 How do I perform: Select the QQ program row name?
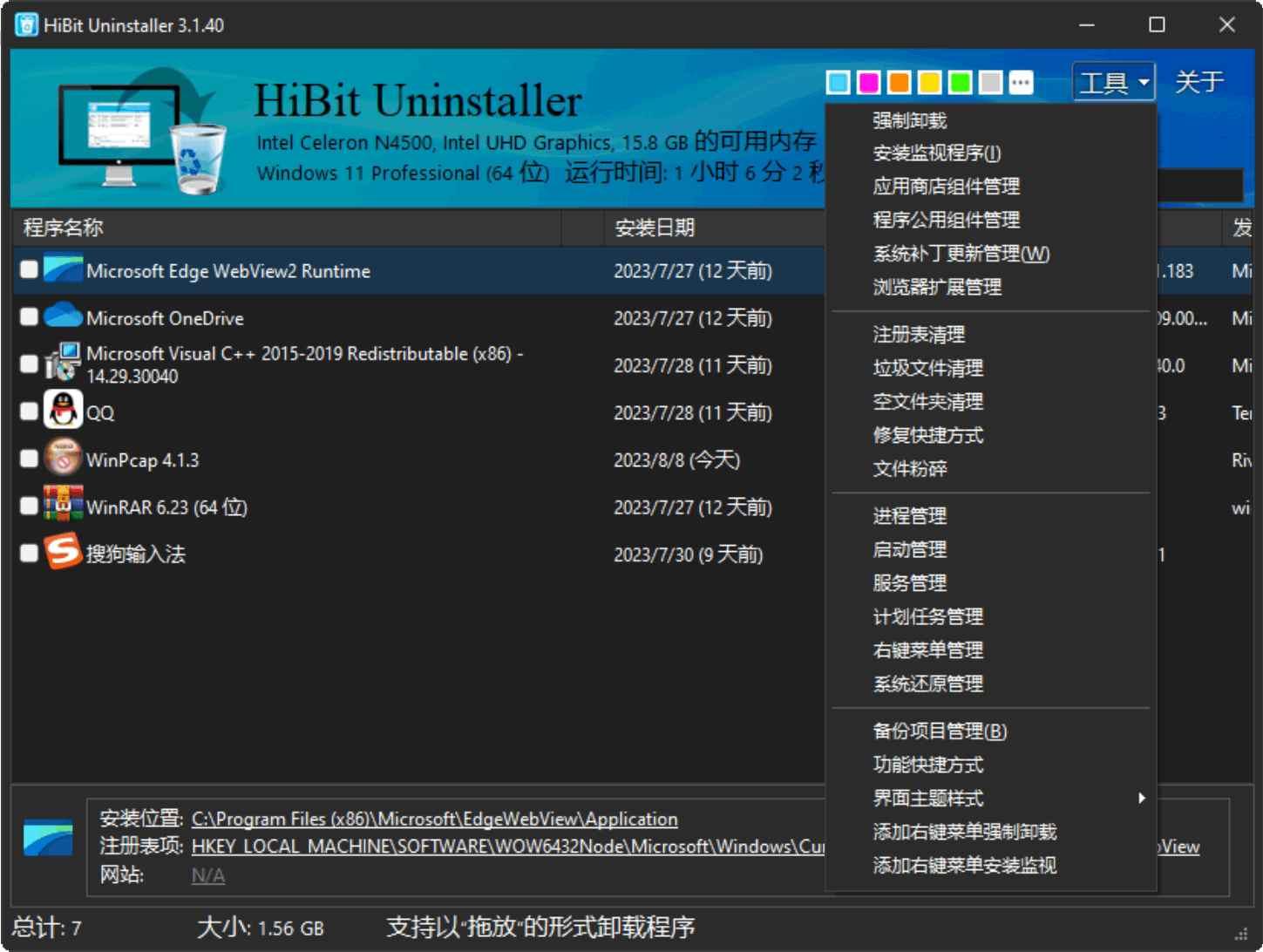100,412
